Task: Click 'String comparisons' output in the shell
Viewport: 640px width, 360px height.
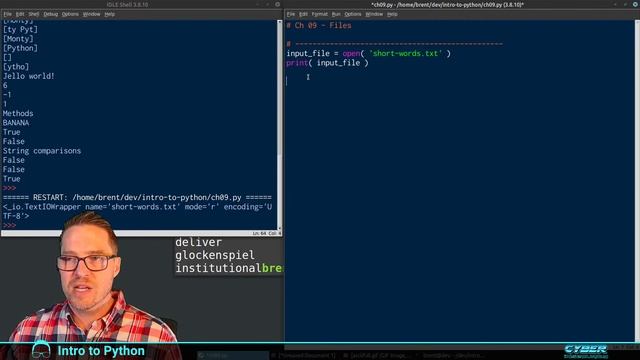Action: [42, 151]
